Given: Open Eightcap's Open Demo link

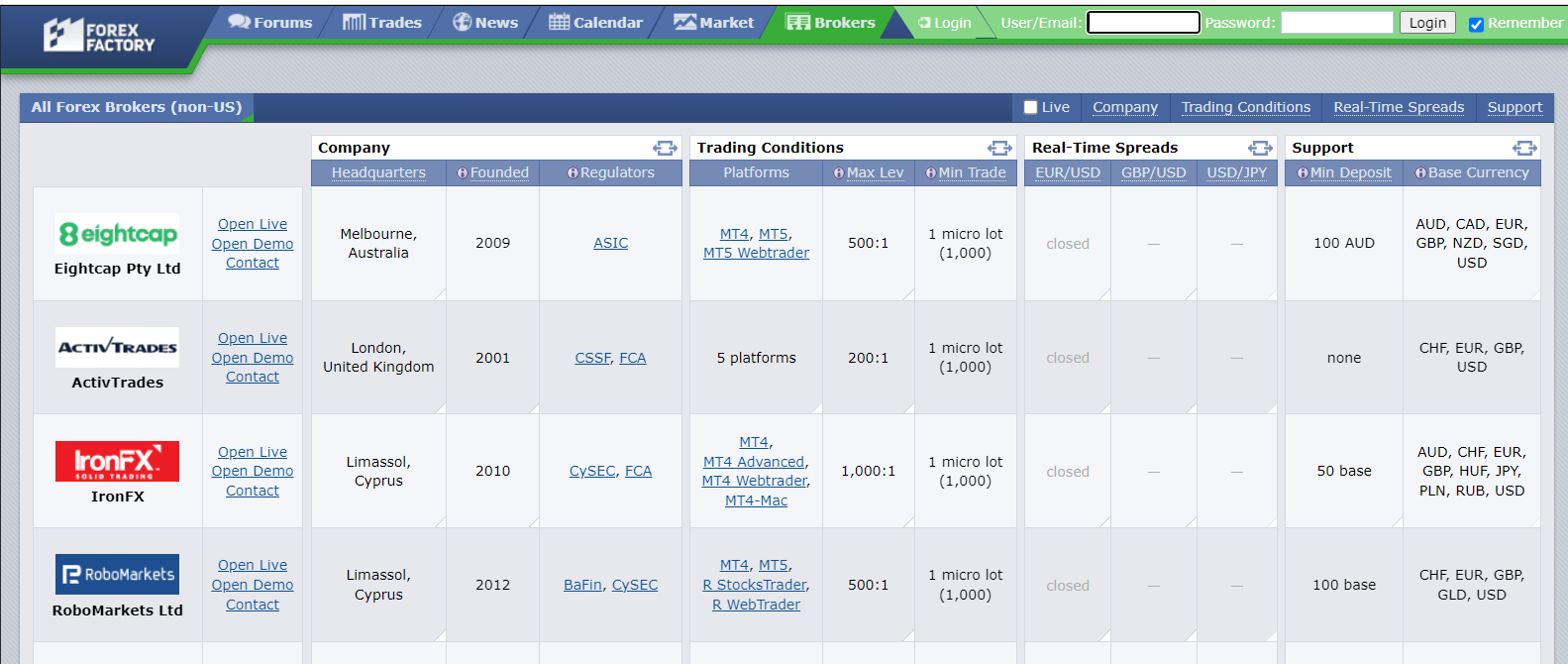Looking at the screenshot, I should pos(252,244).
